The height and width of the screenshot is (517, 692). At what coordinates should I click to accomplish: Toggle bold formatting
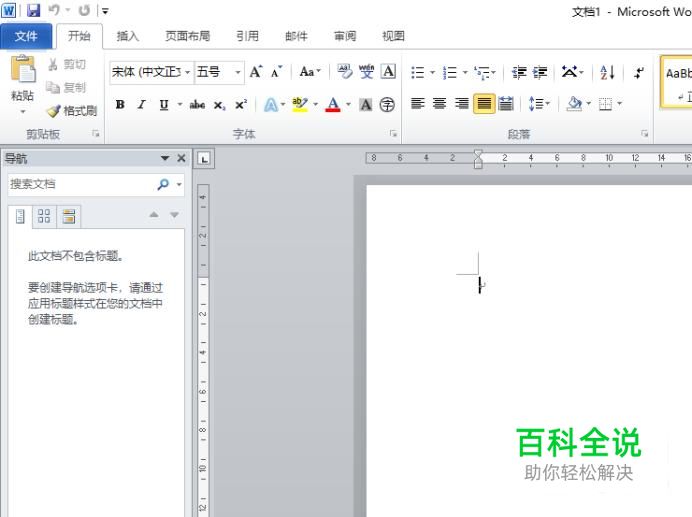[120, 105]
